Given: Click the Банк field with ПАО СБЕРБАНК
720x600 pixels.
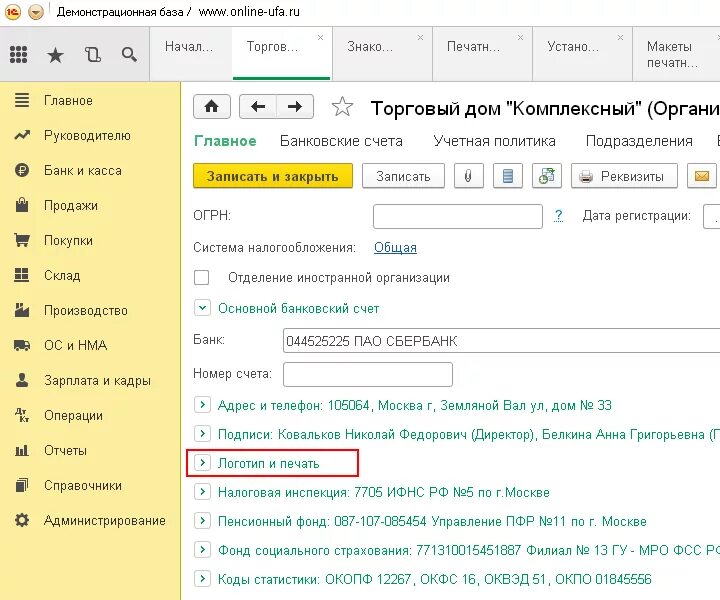Looking at the screenshot, I should (501, 341).
